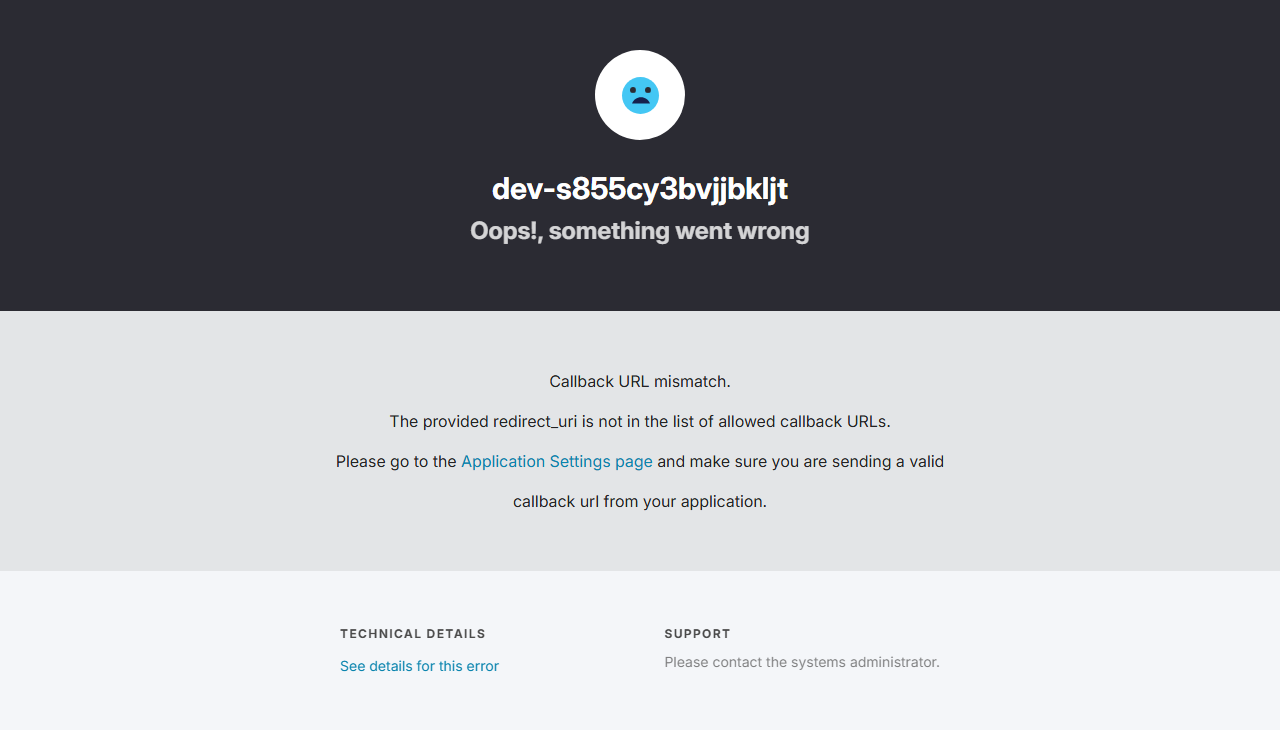Click the callback url from your application line
Image resolution: width=1280 pixels, height=730 pixels.
(x=640, y=501)
